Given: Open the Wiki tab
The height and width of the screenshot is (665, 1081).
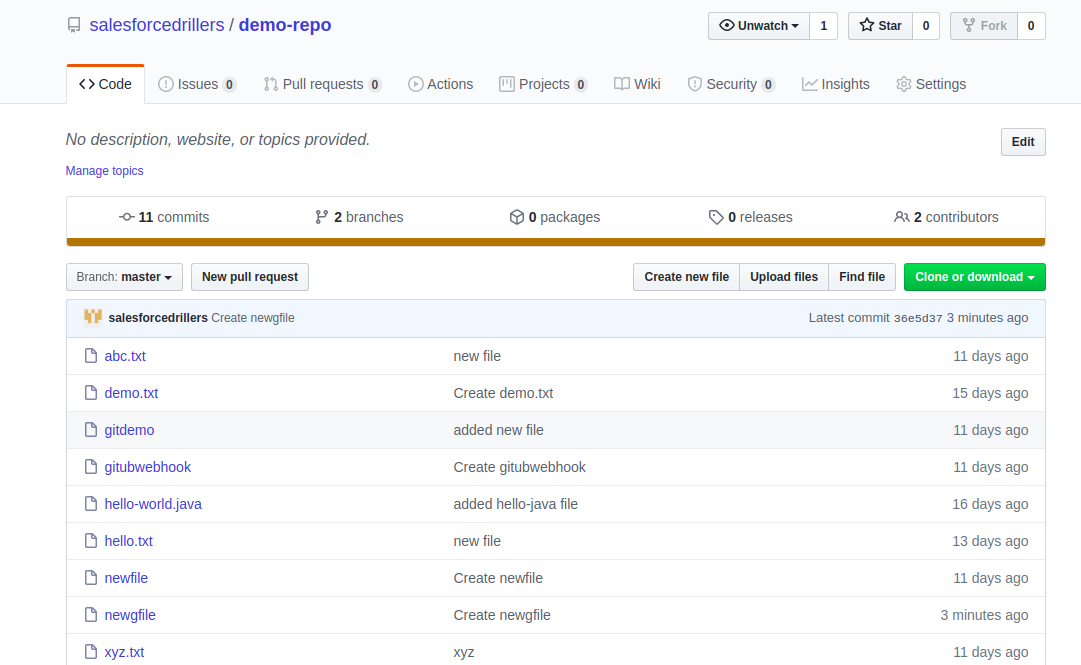Looking at the screenshot, I should pyautogui.click(x=637, y=84).
